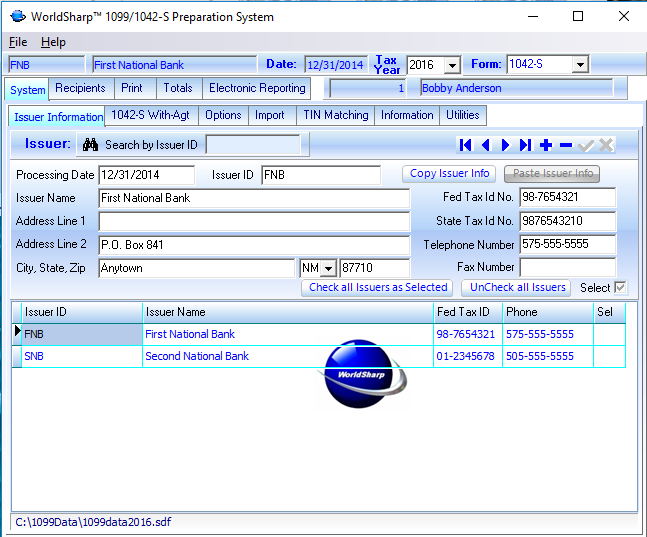Open the Tax Year dropdown

[451, 65]
